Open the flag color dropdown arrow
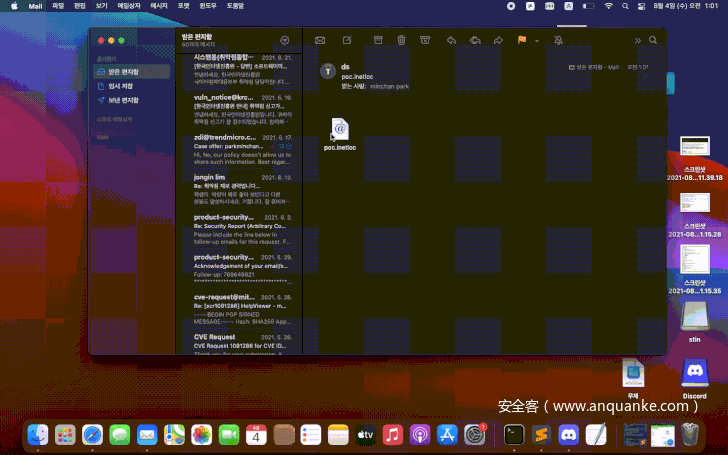Screen dimensions: 728x455 (536, 41)
